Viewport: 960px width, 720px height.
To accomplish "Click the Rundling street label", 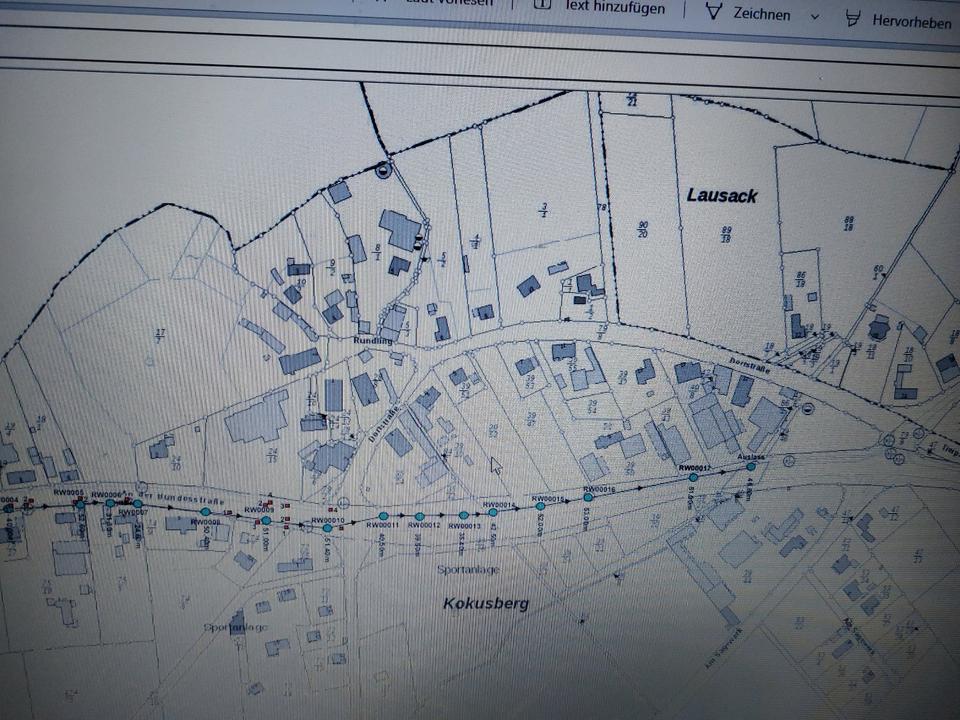I will coord(374,340).
